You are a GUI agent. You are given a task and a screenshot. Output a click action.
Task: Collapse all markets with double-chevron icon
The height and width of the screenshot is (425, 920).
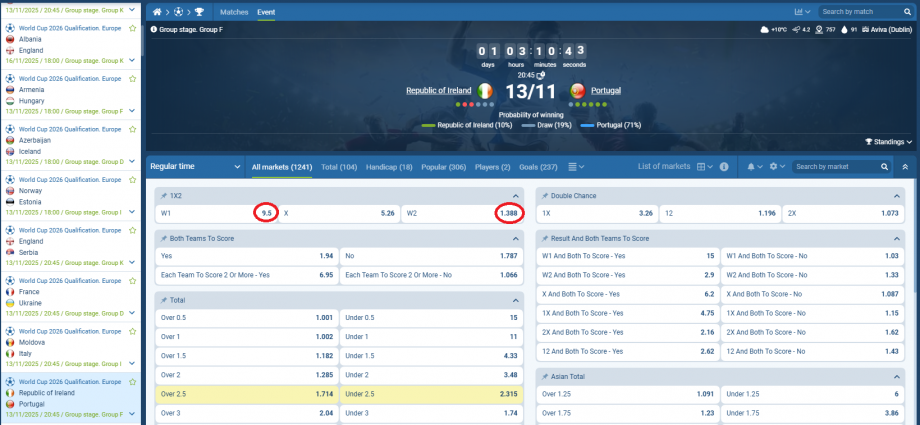(905, 167)
